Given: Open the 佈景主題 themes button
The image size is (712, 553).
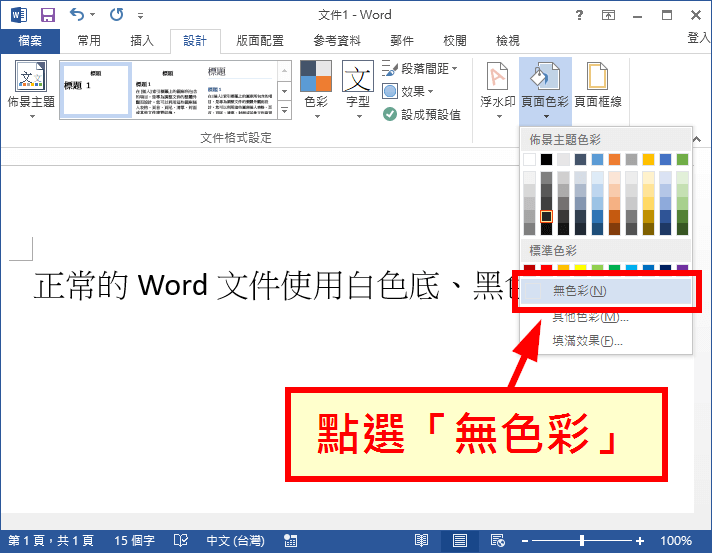Looking at the screenshot, I should [31, 89].
